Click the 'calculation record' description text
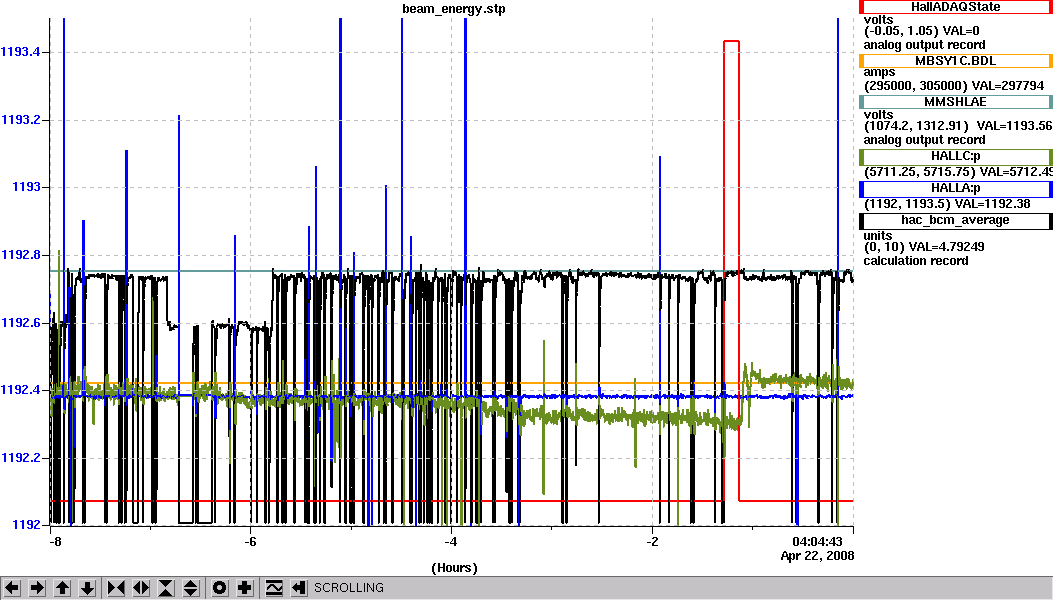 pyautogui.click(x=916, y=261)
